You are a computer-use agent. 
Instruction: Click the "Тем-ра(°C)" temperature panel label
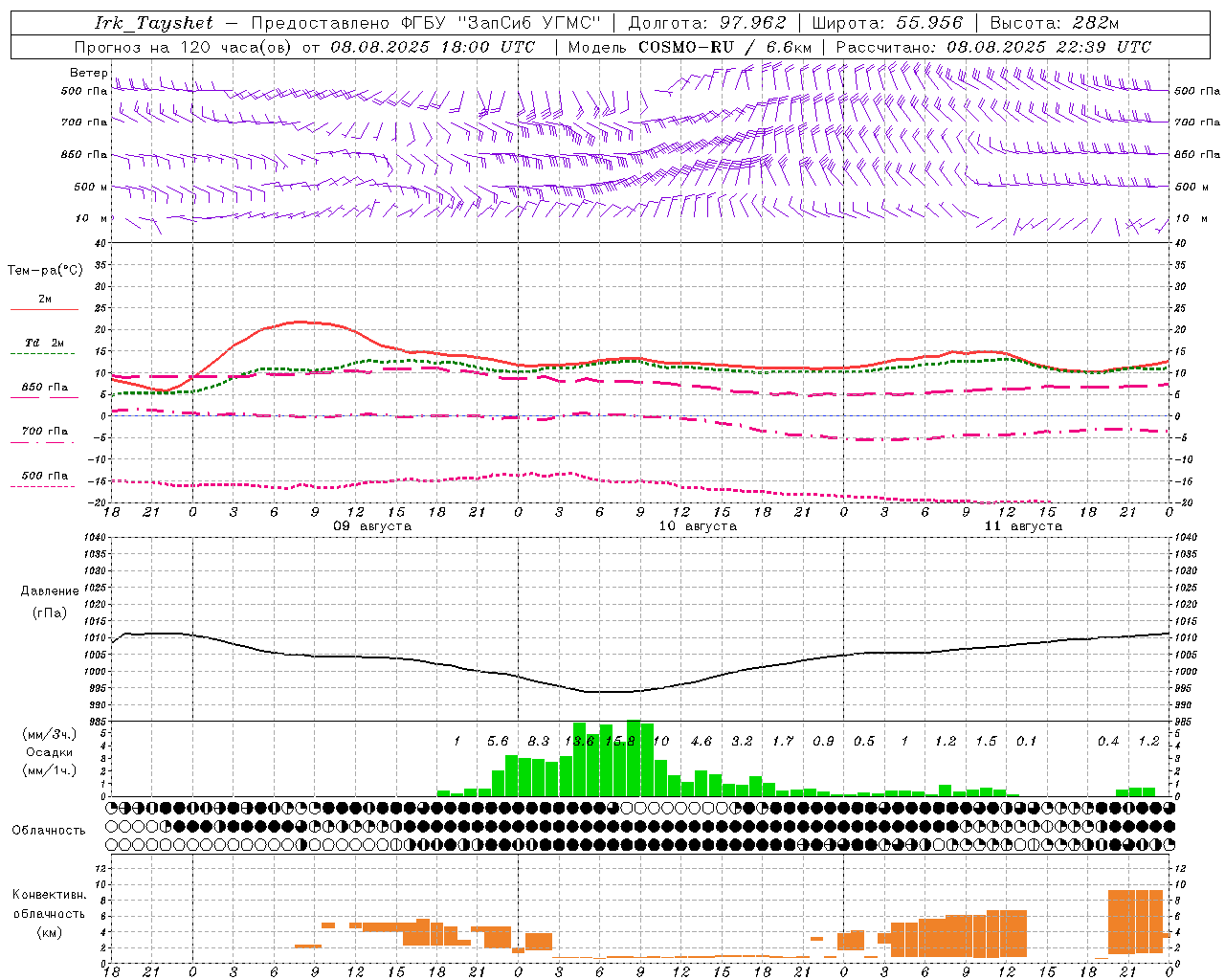coord(45,271)
